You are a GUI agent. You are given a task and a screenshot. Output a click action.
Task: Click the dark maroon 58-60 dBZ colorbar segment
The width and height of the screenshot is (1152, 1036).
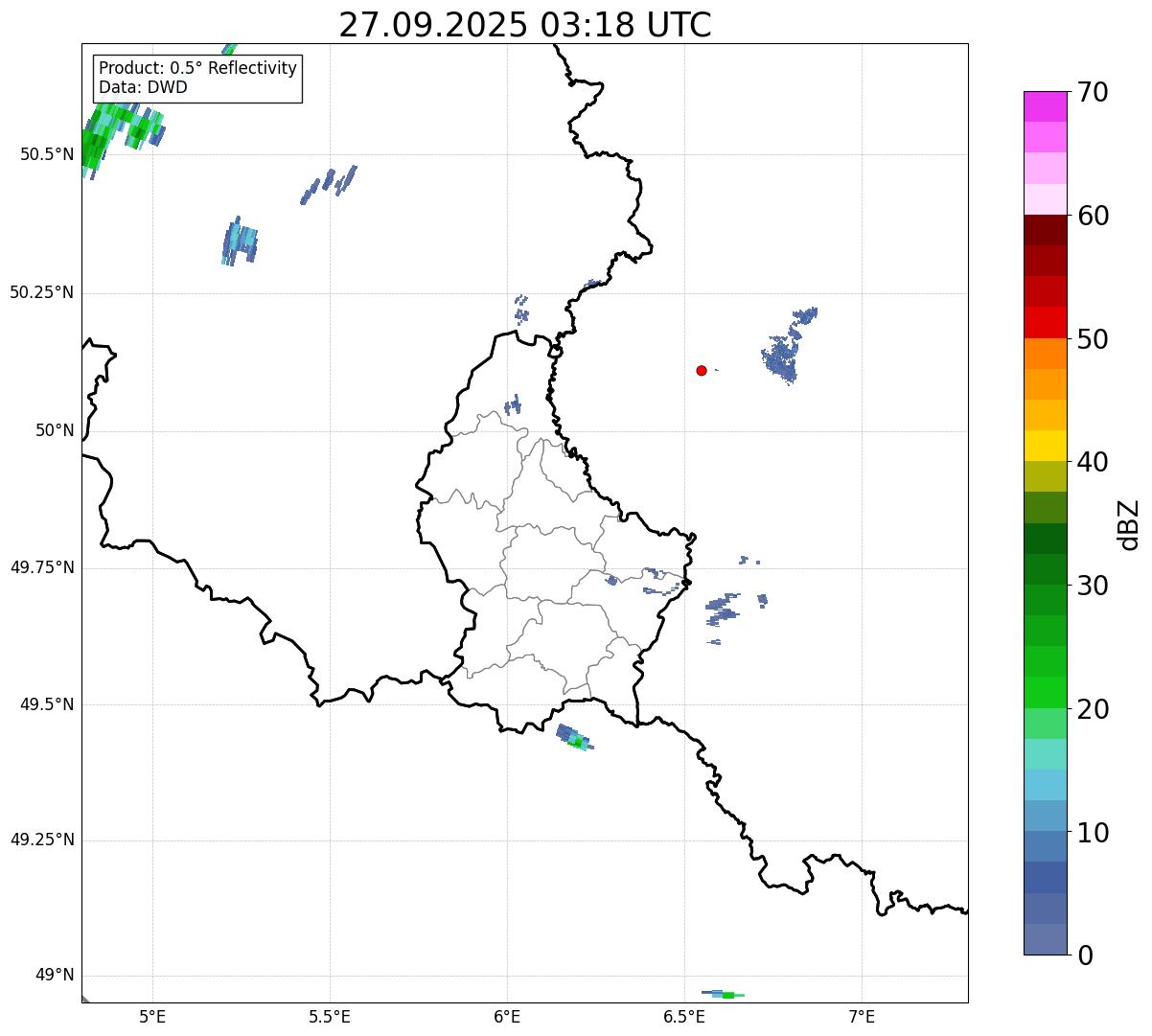pyautogui.click(x=1045, y=230)
